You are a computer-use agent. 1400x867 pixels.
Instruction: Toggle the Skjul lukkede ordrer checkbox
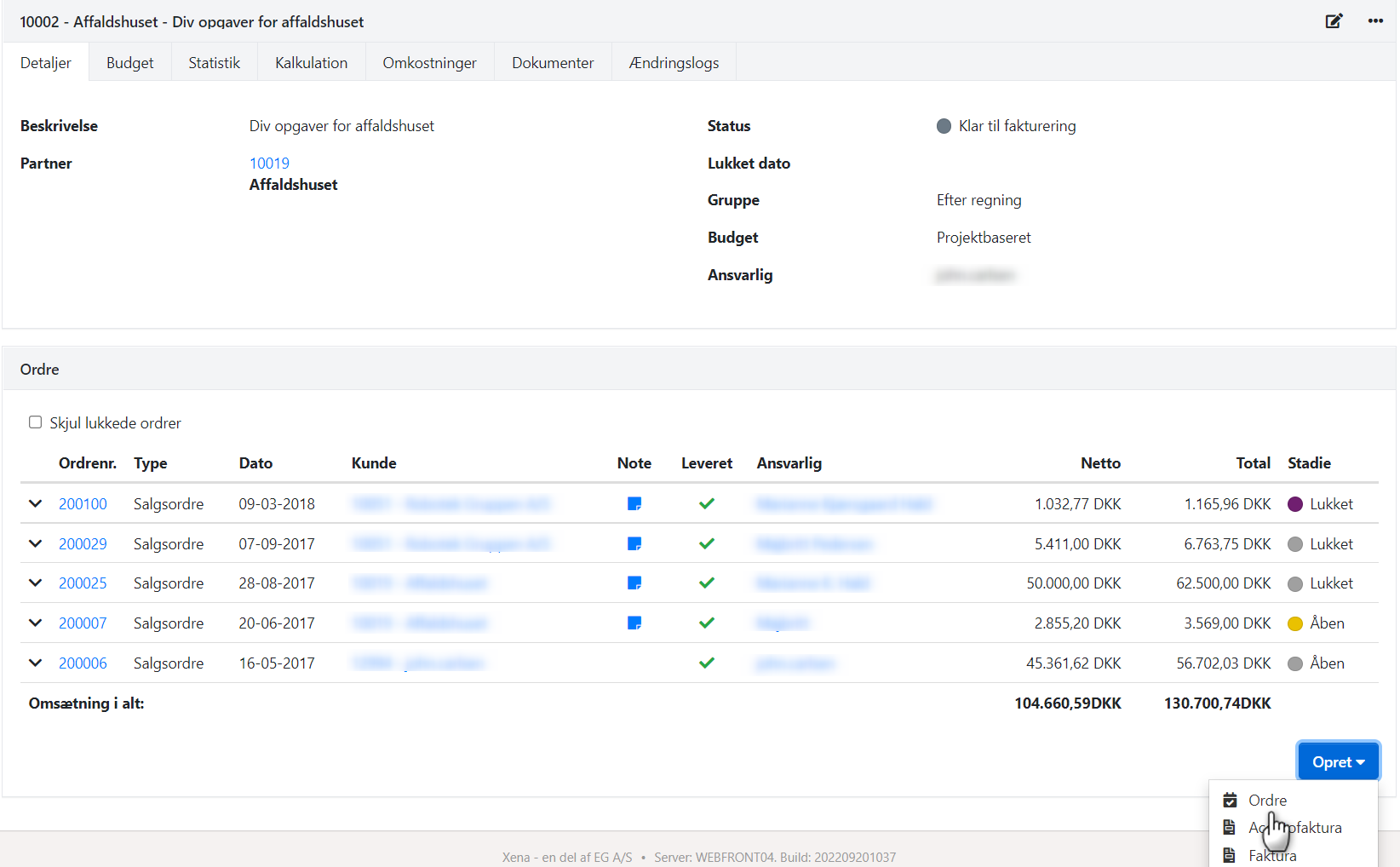coord(36,422)
